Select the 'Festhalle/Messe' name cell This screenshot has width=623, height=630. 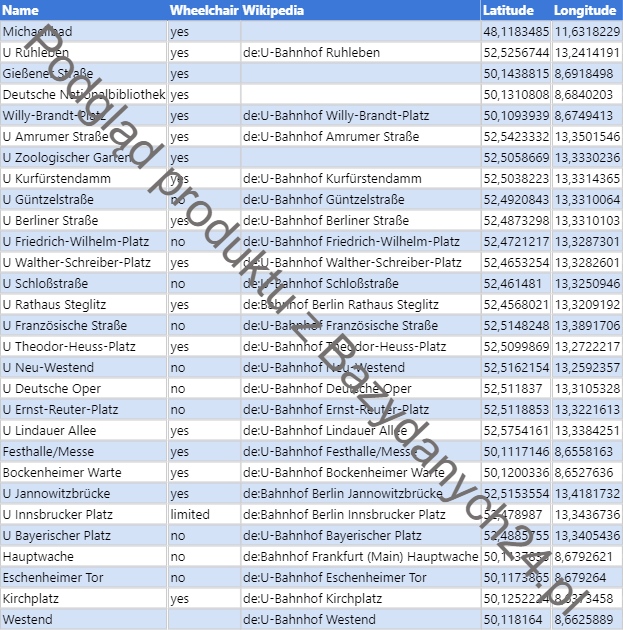84,451
